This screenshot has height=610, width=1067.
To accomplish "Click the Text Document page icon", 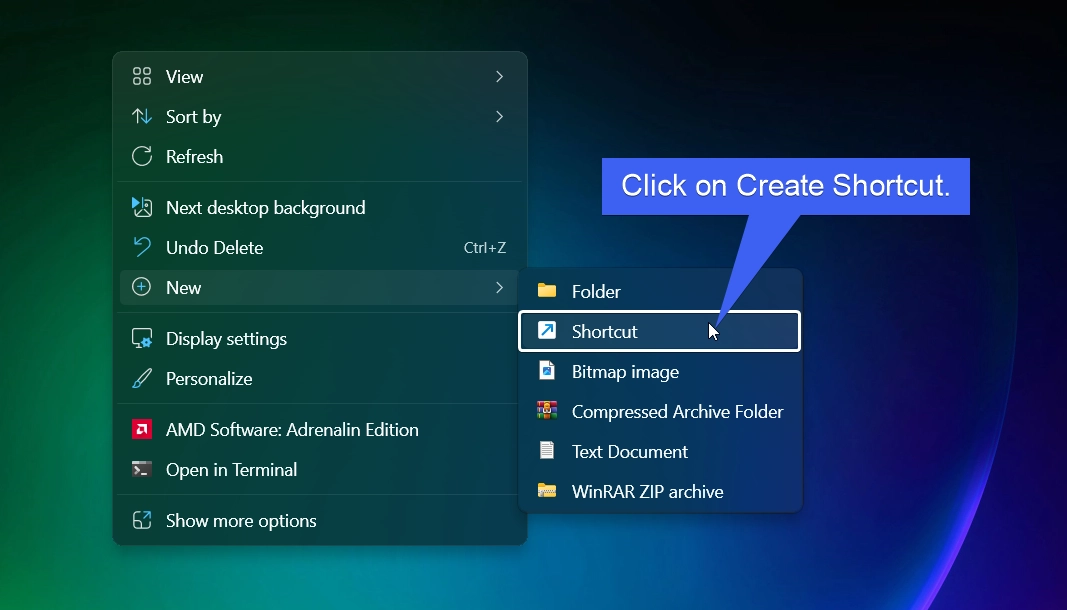I will click(547, 450).
